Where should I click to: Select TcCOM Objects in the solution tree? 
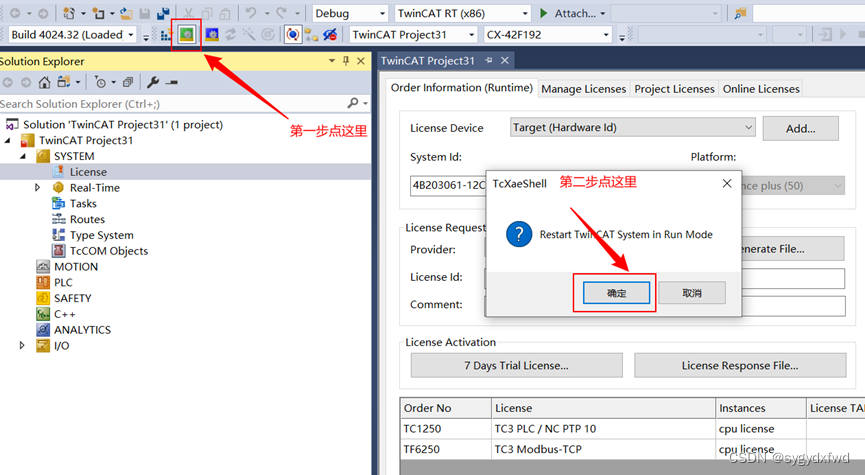109,250
